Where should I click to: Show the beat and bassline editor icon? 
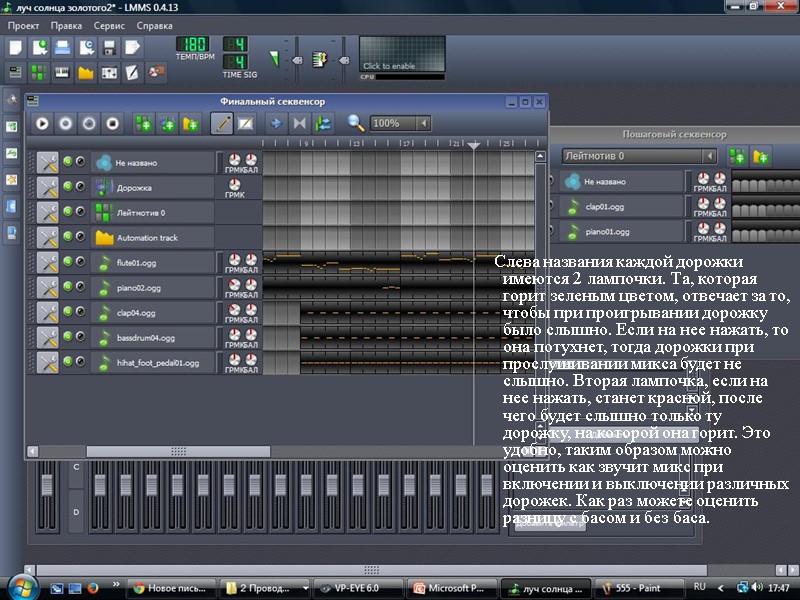coord(39,72)
